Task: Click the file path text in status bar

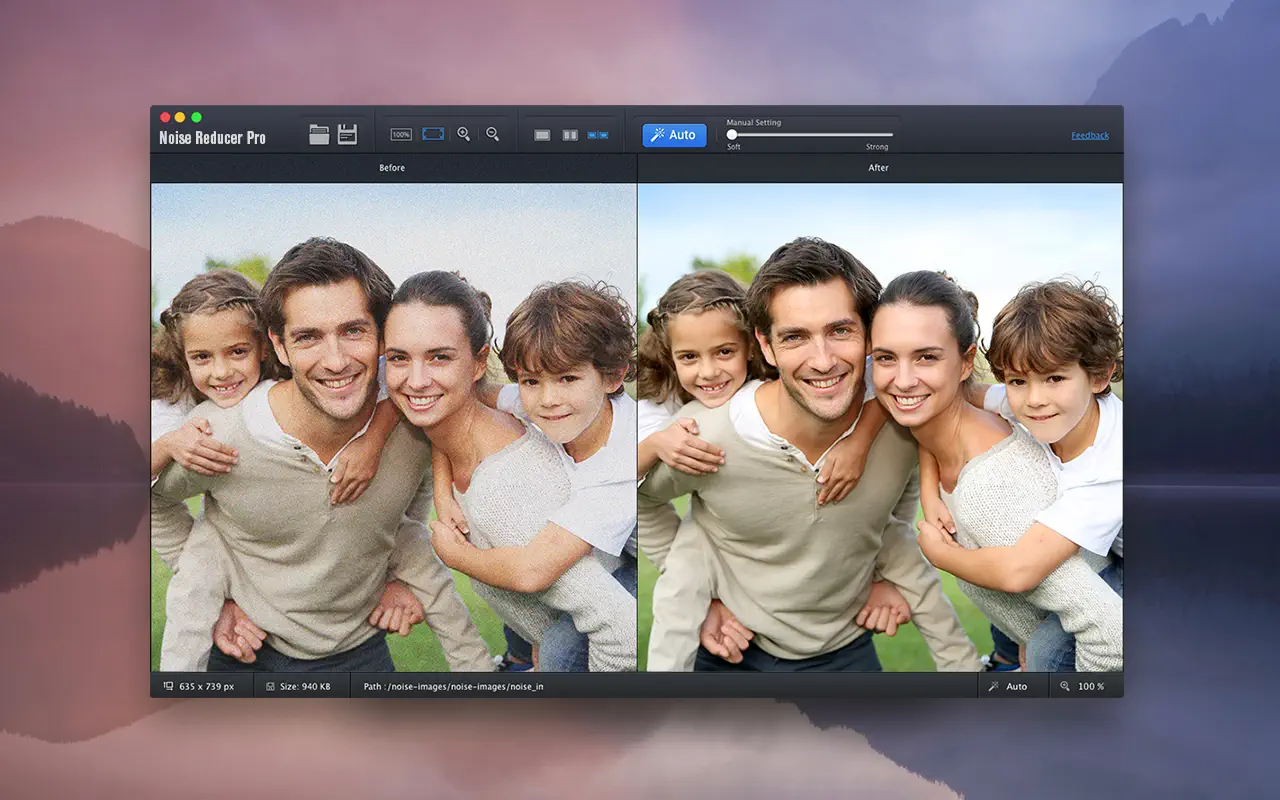Action: tap(454, 686)
